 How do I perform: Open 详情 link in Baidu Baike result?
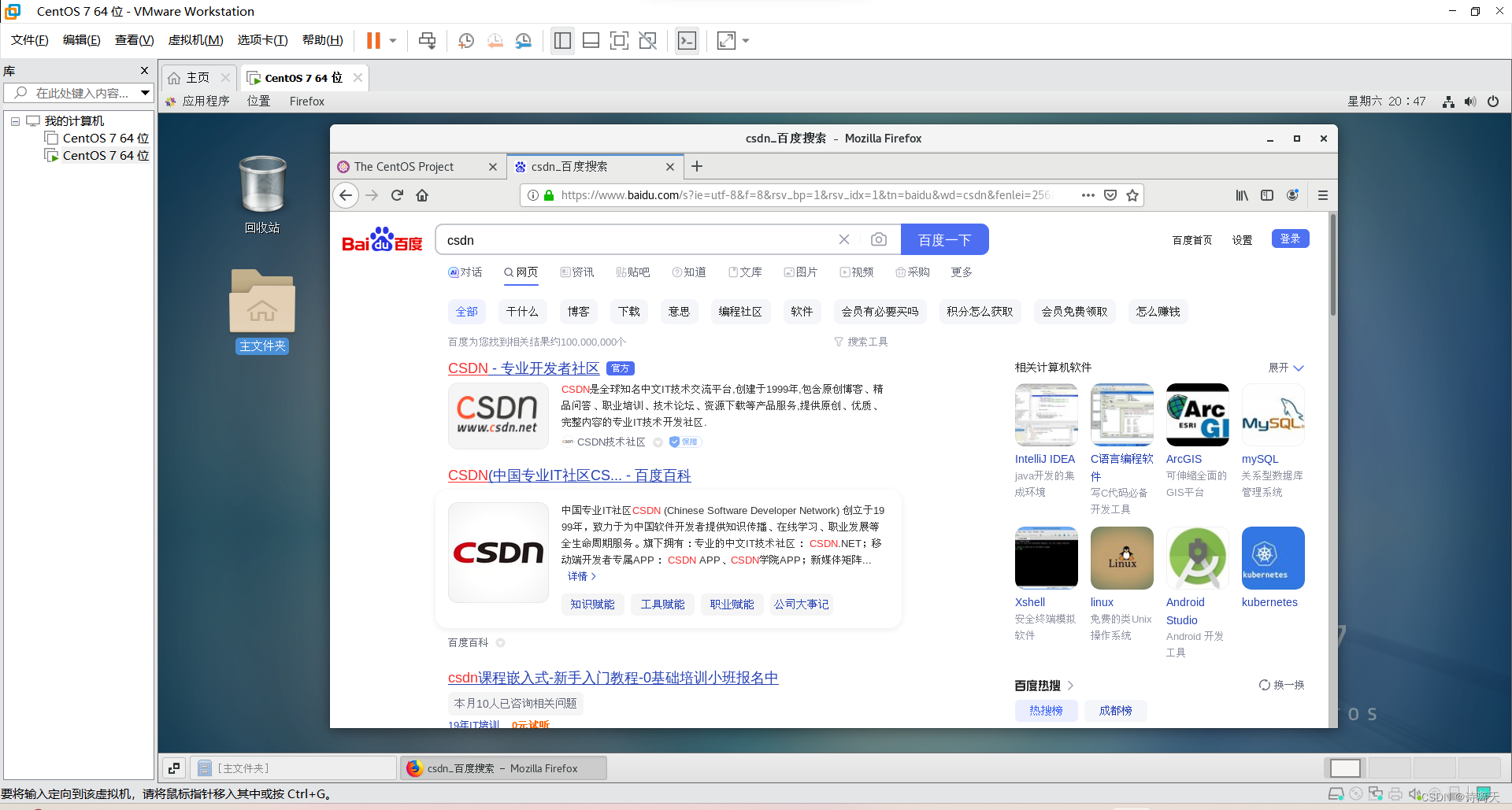582,576
